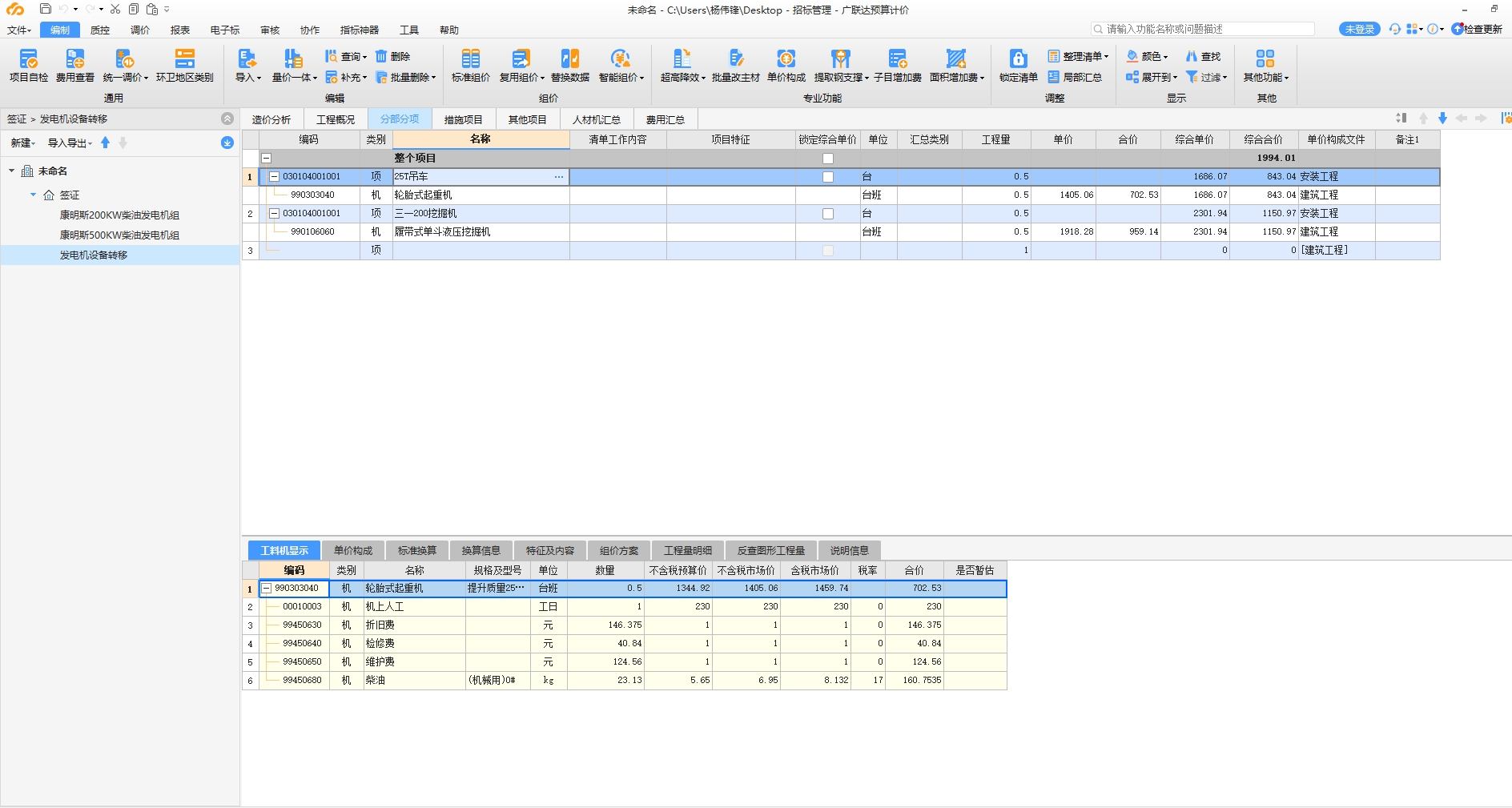Collapse the 未命名 tree node
The image size is (1512, 808).
coord(12,171)
